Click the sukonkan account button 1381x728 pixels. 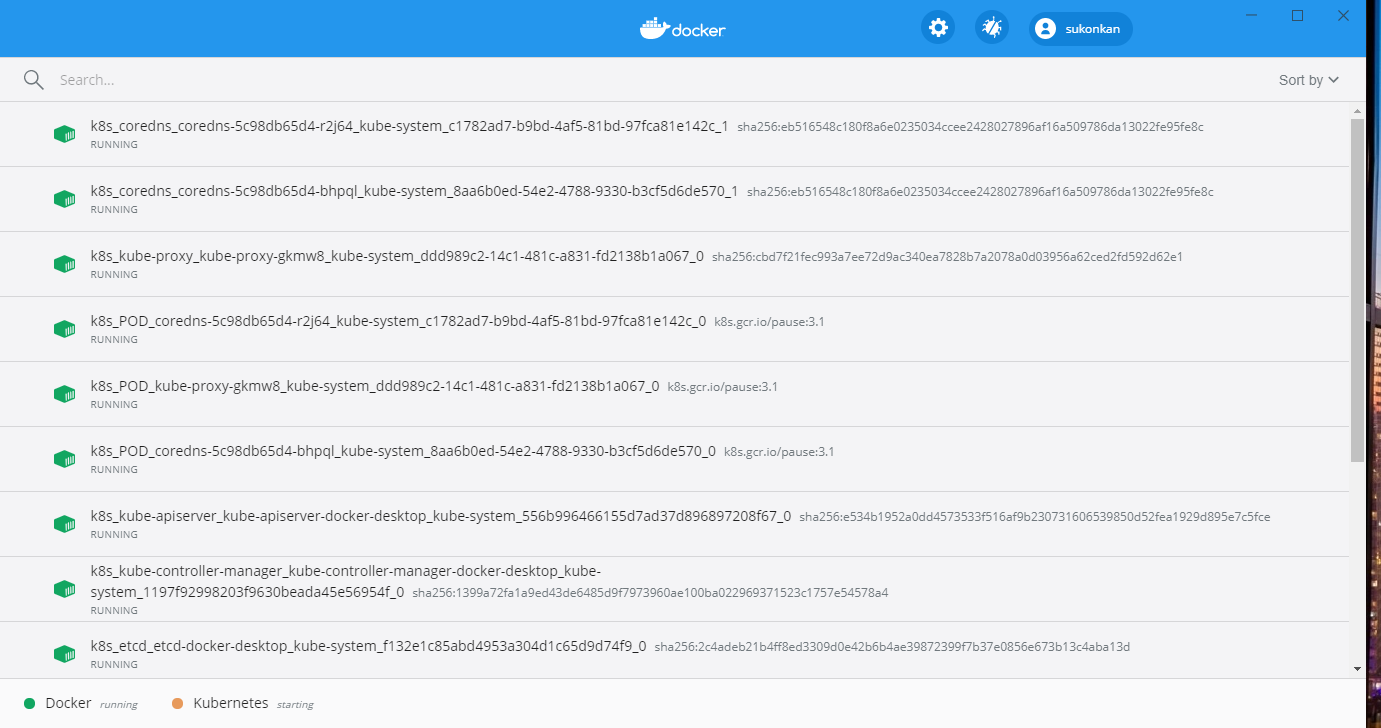pos(1080,28)
